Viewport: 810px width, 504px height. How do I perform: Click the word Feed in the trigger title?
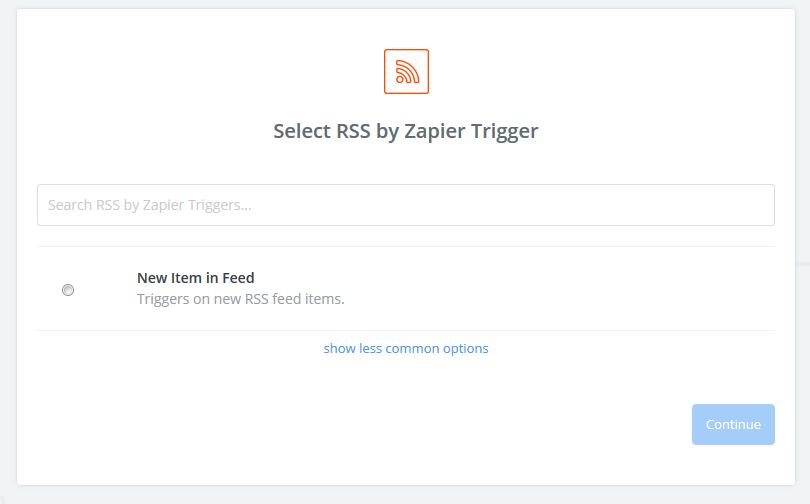click(x=238, y=278)
